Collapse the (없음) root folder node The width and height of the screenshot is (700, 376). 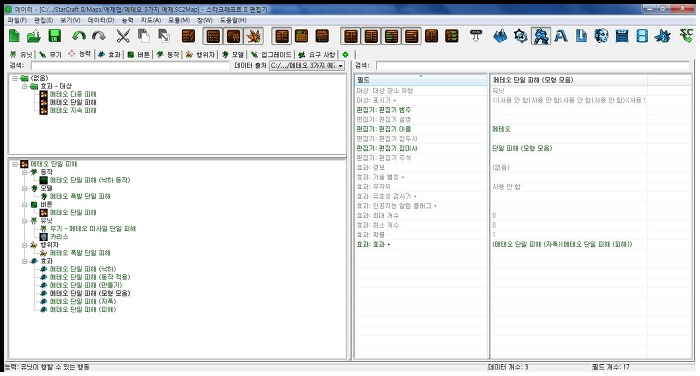coord(15,78)
